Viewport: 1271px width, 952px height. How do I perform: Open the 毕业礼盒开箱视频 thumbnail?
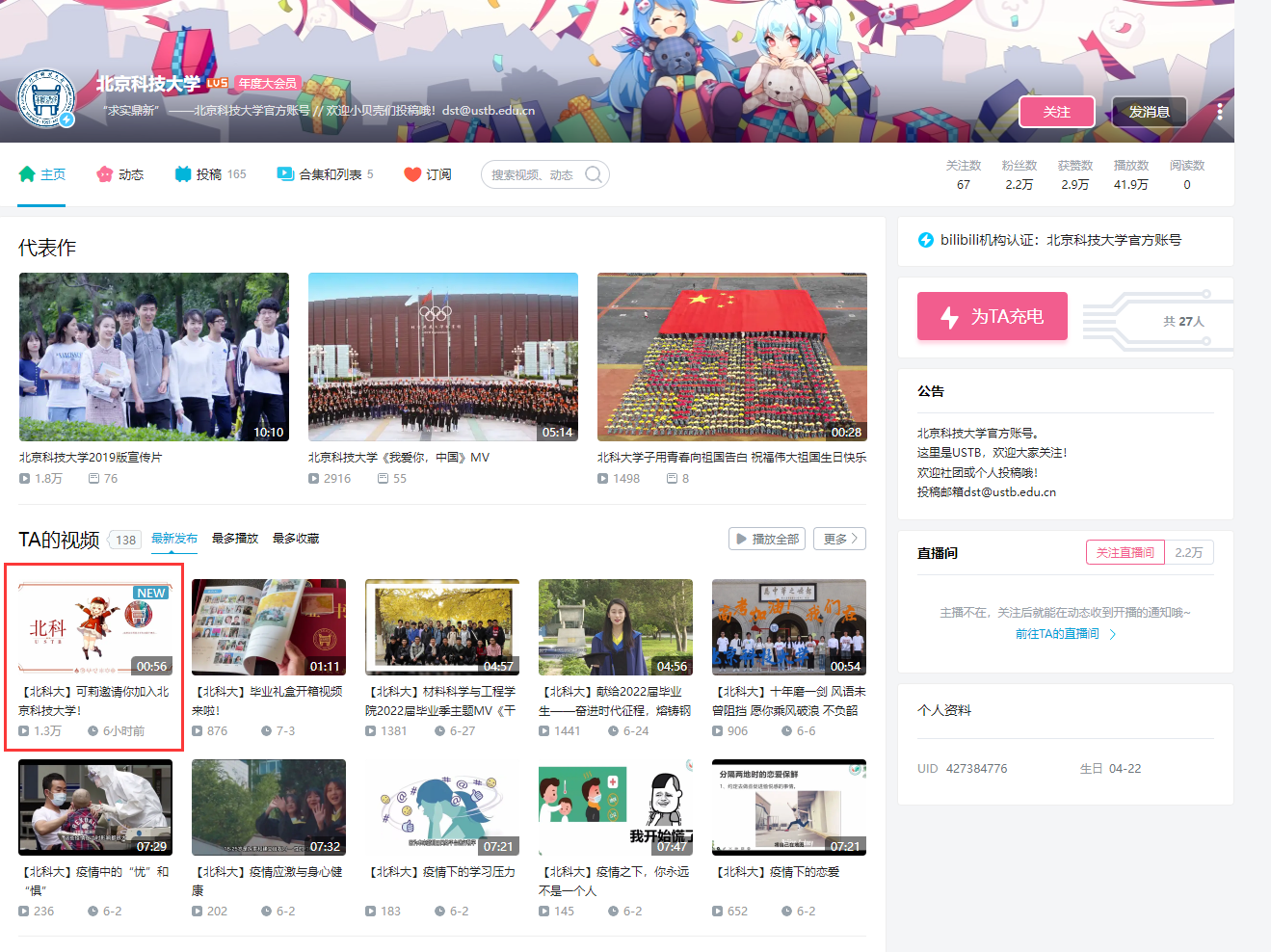269,627
